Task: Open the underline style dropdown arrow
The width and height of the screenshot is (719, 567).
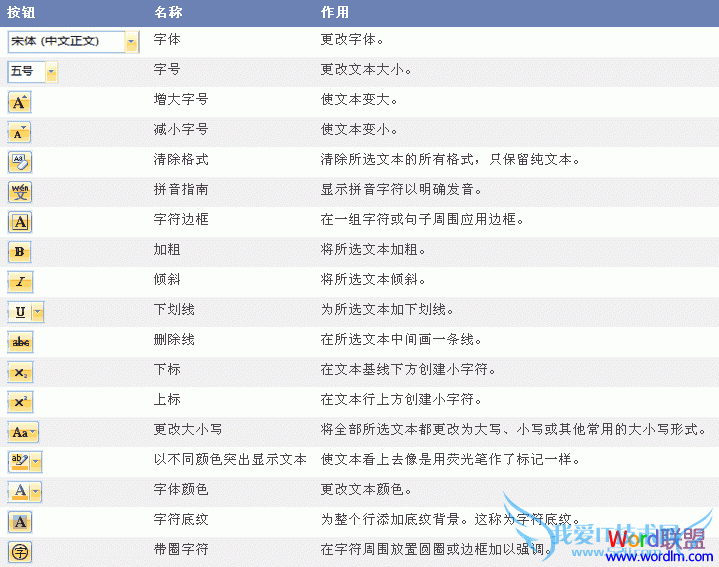Action: click(38, 312)
